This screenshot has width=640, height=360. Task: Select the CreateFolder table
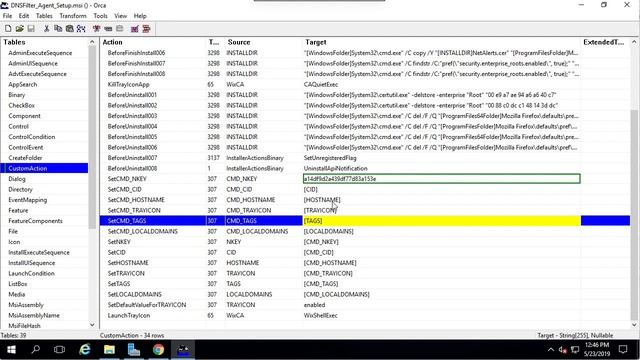[x=25, y=158]
